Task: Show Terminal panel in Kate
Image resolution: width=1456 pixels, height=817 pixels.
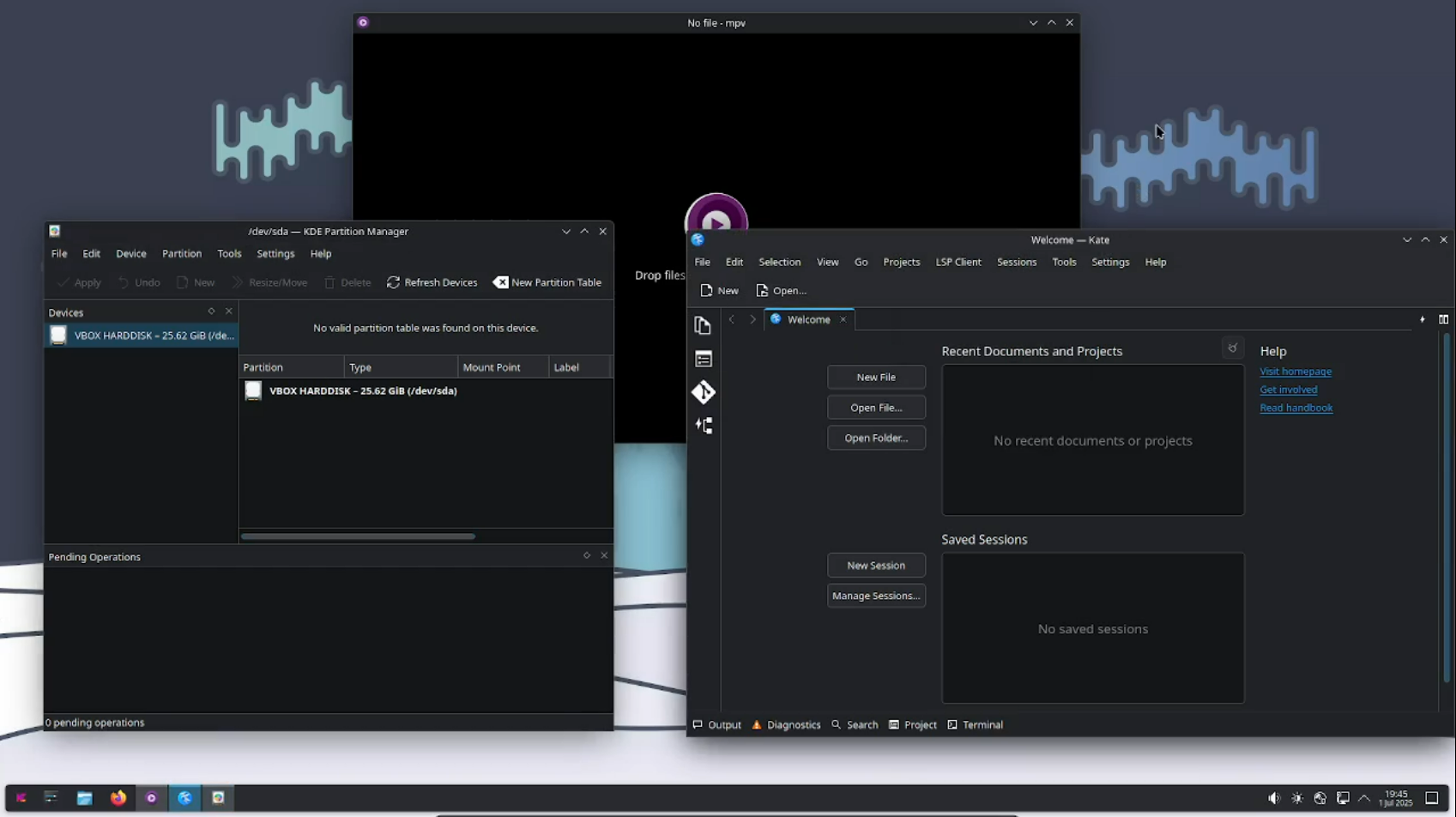Action: click(x=975, y=725)
